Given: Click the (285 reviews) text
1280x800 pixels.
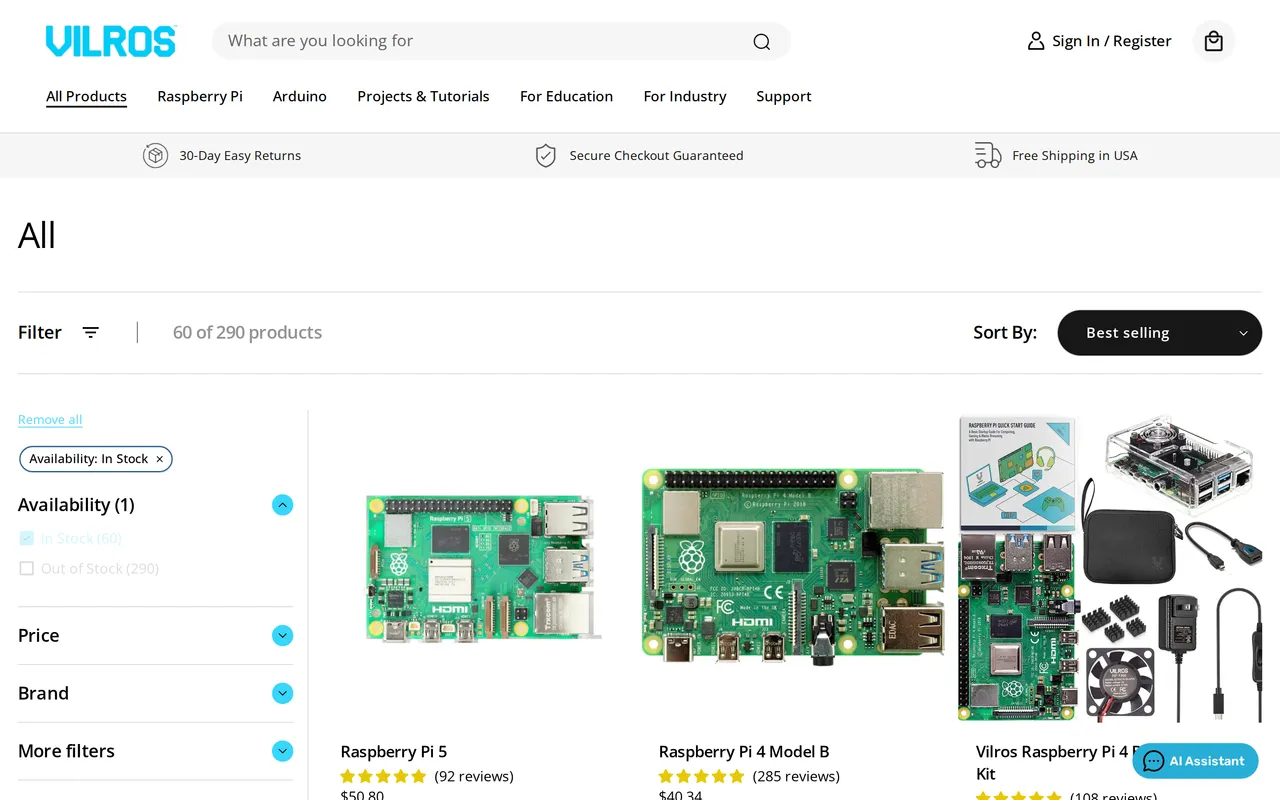Looking at the screenshot, I should tap(796, 777).
